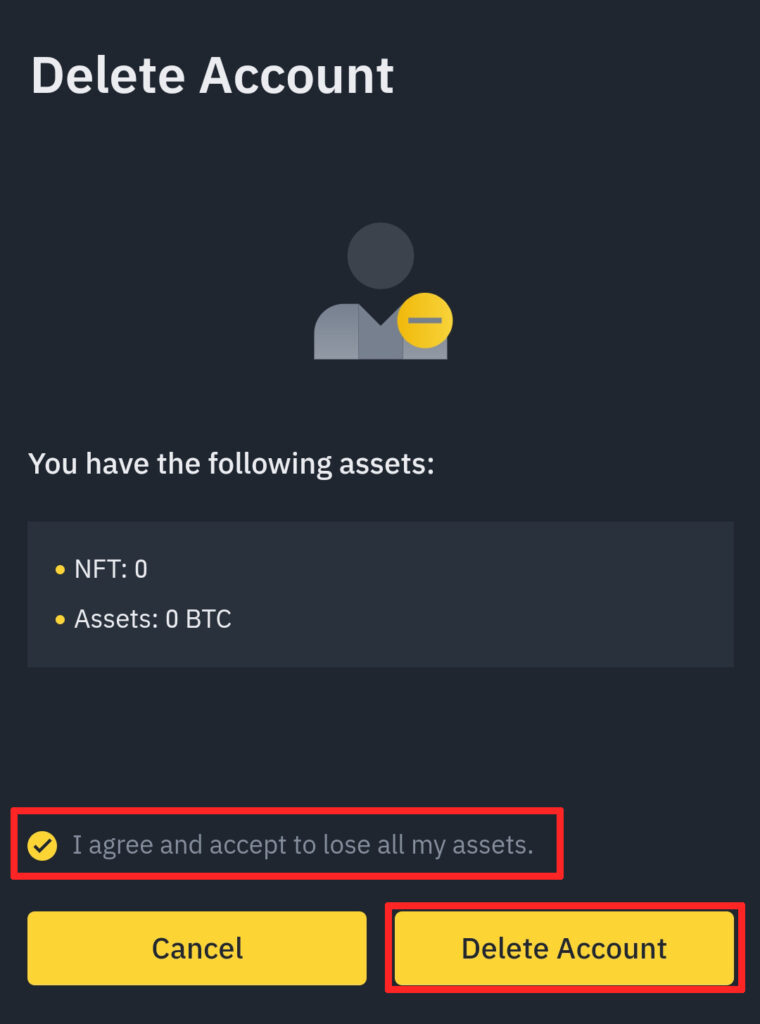Click the grey user silhouette icon
Image resolution: width=760 pixels, height=1024 pixels.
point(381,291)
